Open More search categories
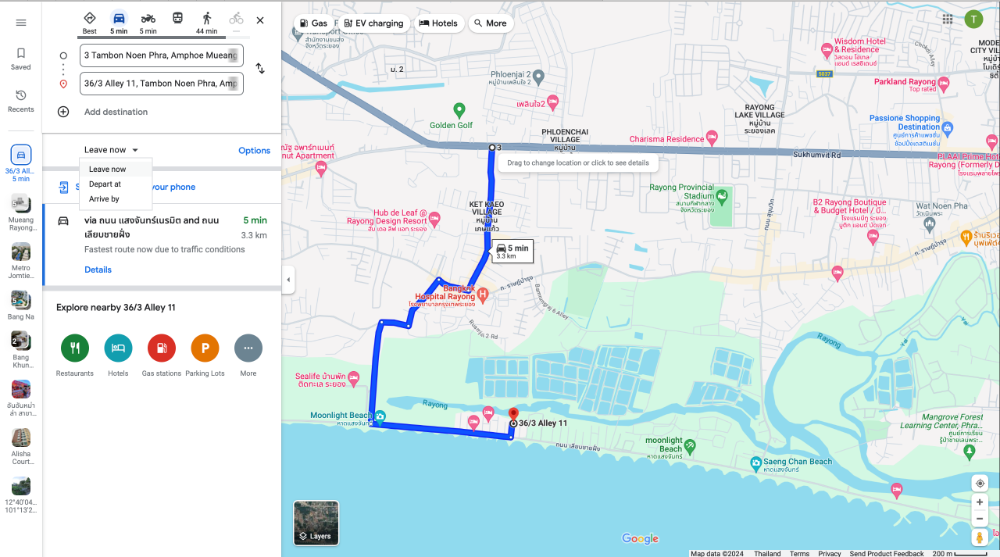 (490, 23)
